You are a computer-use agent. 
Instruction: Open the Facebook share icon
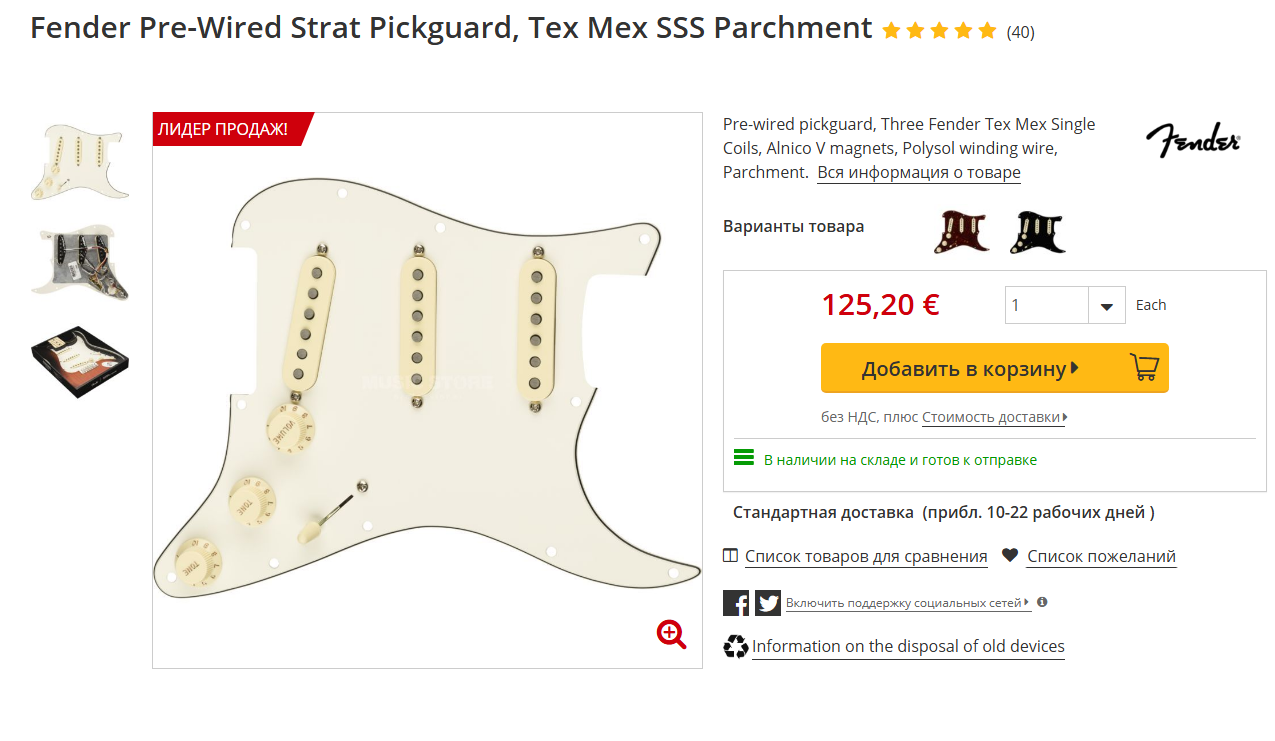[736, 603]
